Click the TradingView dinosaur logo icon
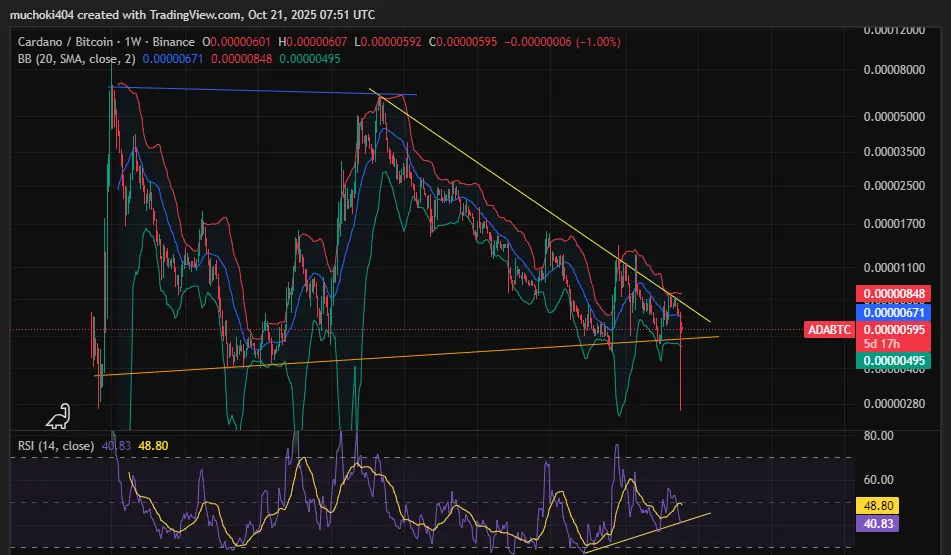This screenshot has width=951, height=555. coord(59,416)
